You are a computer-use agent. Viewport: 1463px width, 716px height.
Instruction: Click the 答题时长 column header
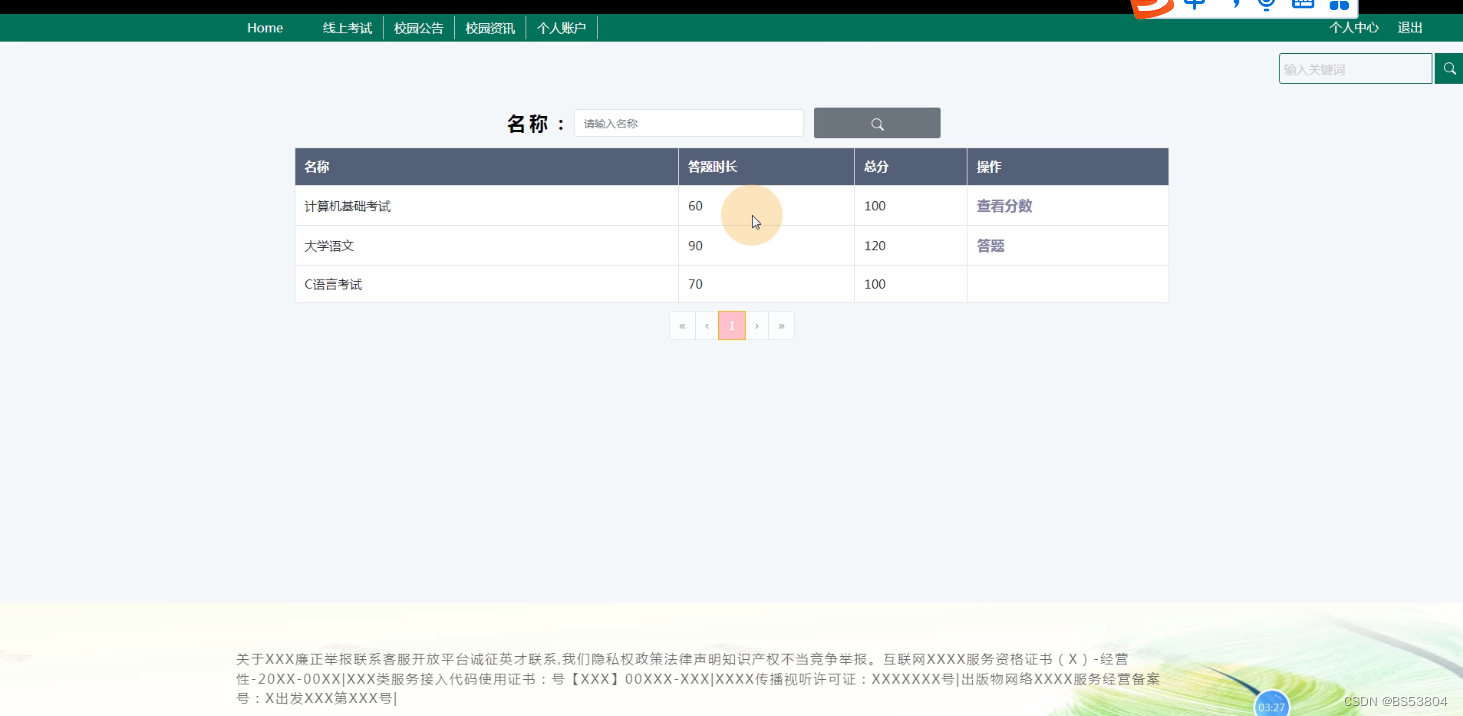point(767,167)
